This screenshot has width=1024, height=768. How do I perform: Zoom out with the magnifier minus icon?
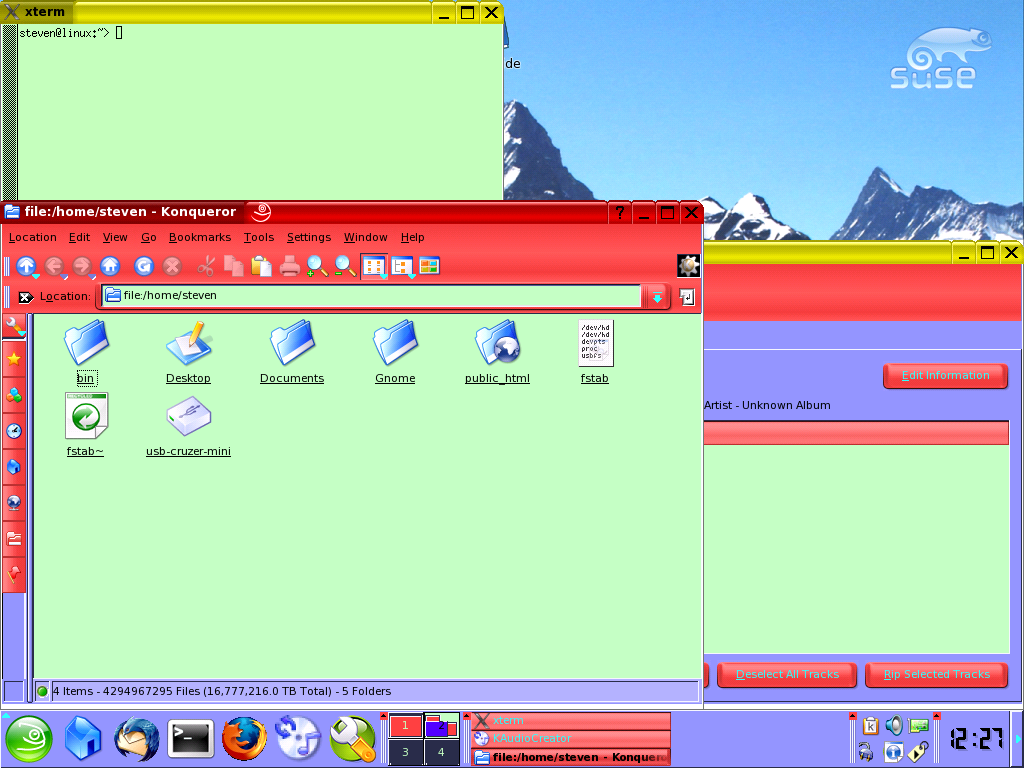point(345,266)
